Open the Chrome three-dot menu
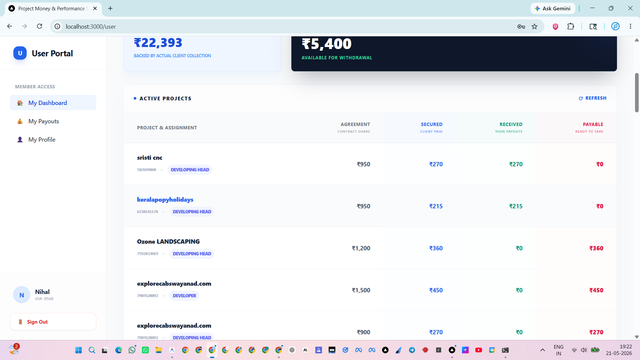The image size is (640, 360). 630,27
